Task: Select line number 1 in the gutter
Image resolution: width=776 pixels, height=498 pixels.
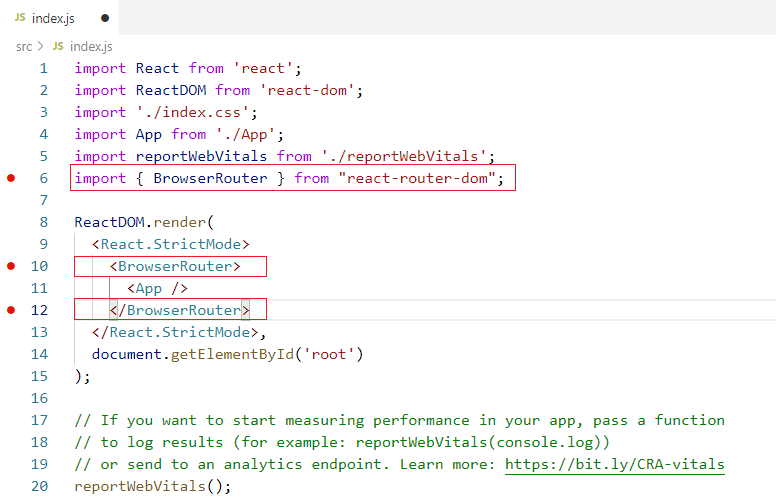Action: [43, 68]
